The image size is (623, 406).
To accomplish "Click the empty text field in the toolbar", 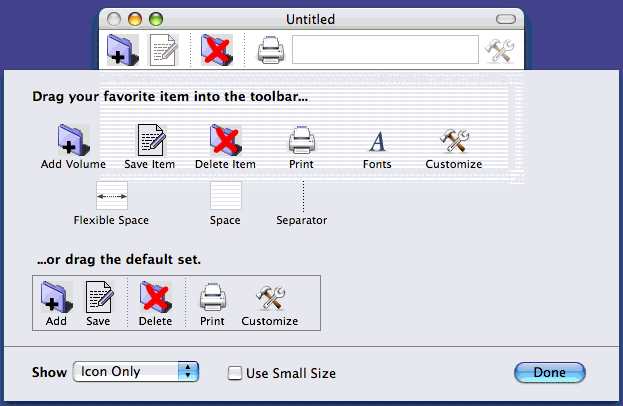I will pos(385,50).
